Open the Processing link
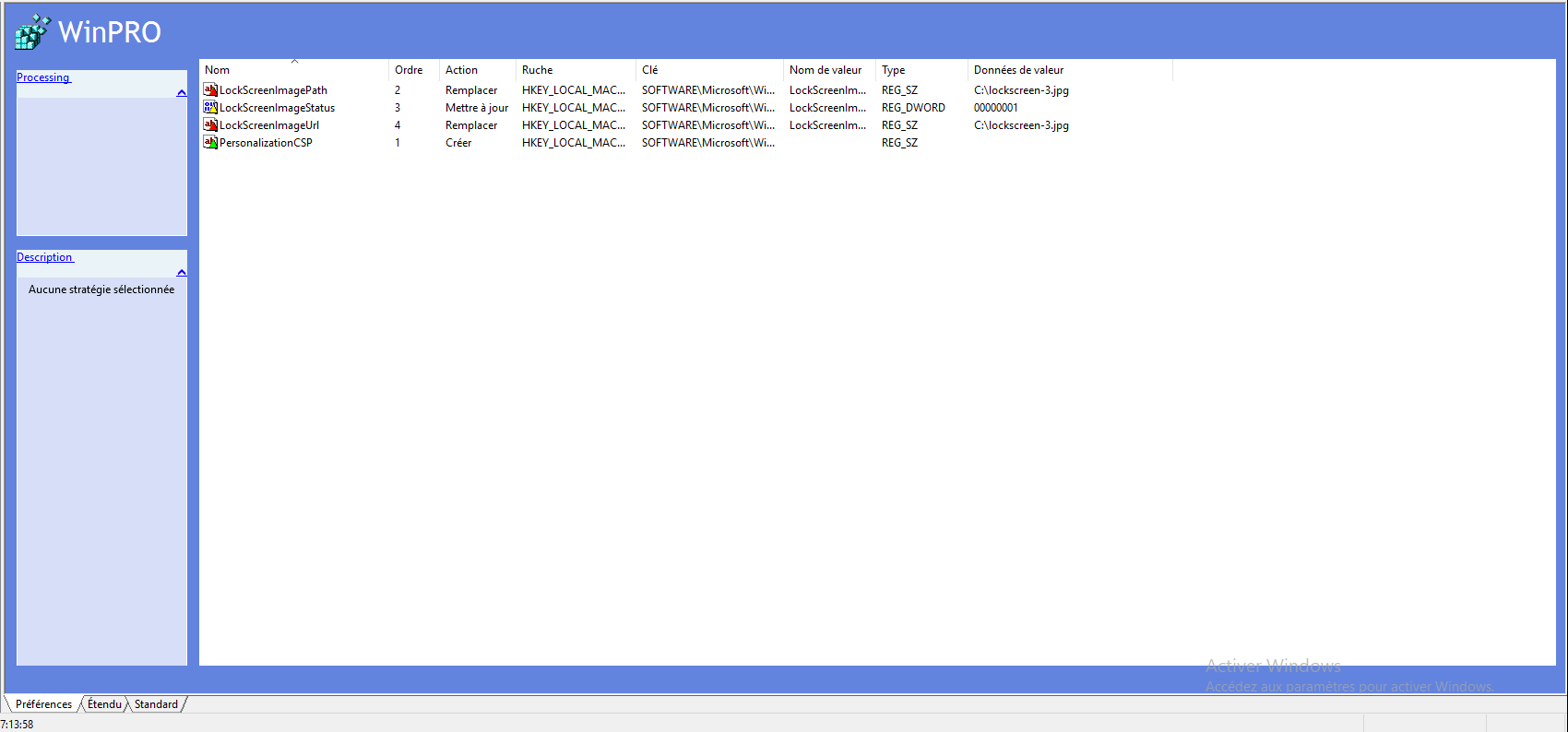 pos(43,77)
